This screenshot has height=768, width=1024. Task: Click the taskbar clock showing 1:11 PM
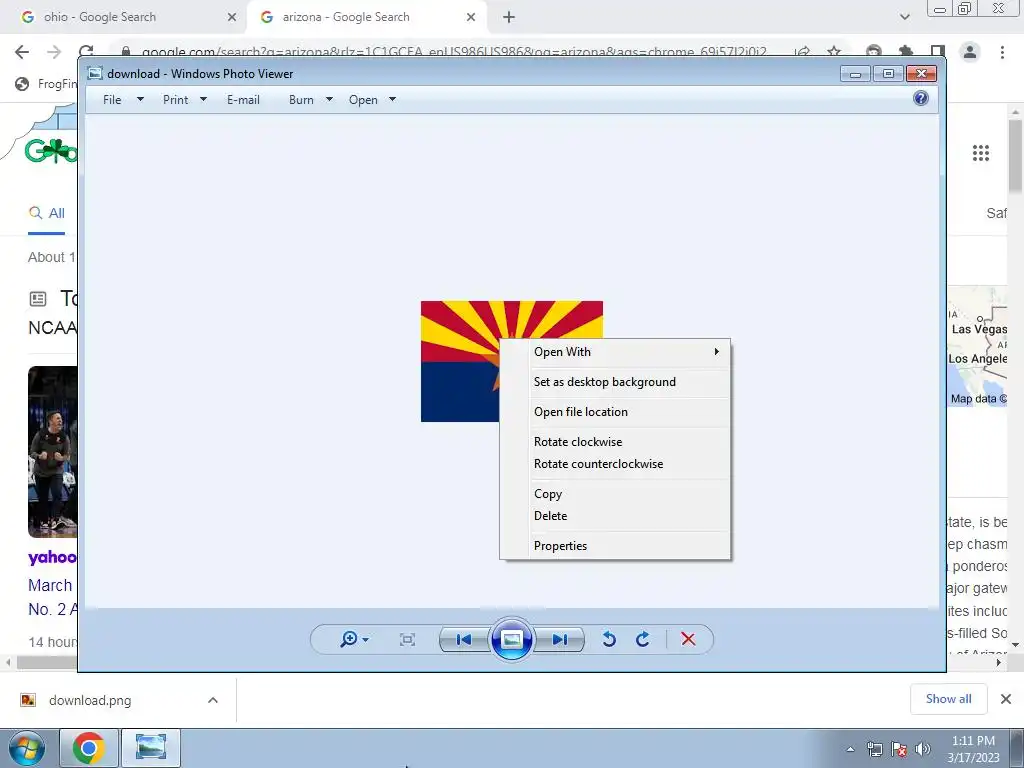click(973, 749)
